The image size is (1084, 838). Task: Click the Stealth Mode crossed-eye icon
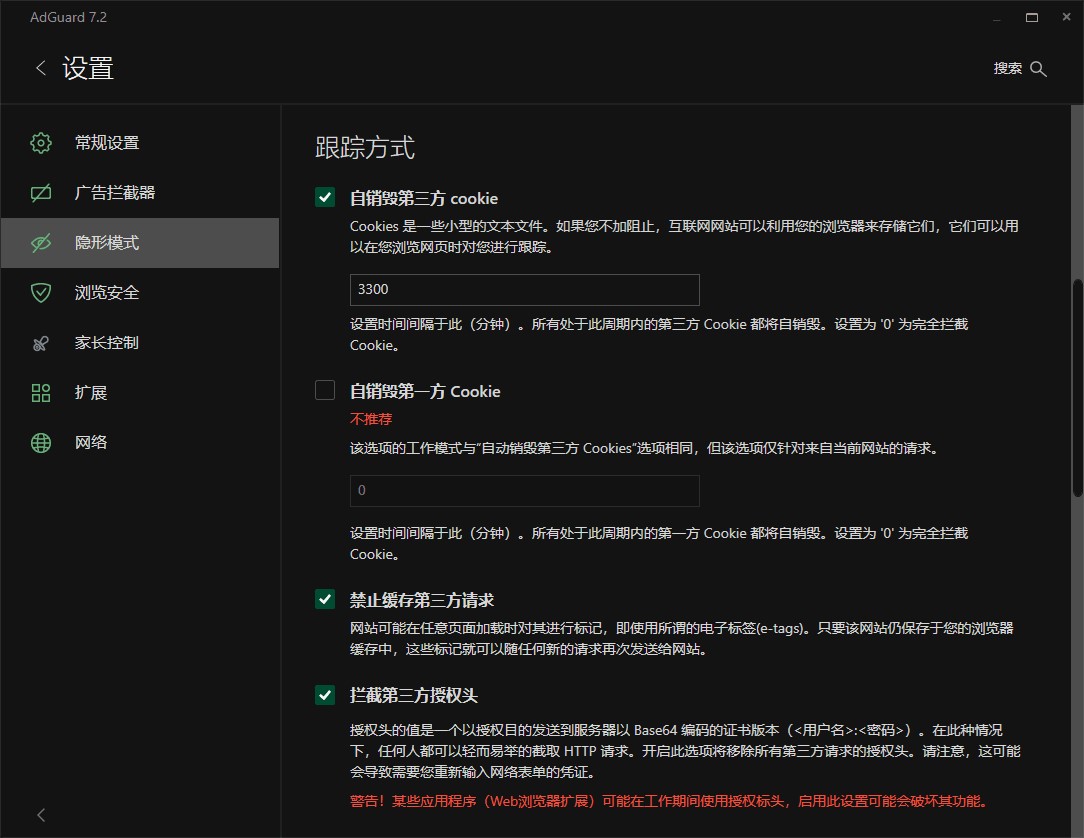pos(41,243)
